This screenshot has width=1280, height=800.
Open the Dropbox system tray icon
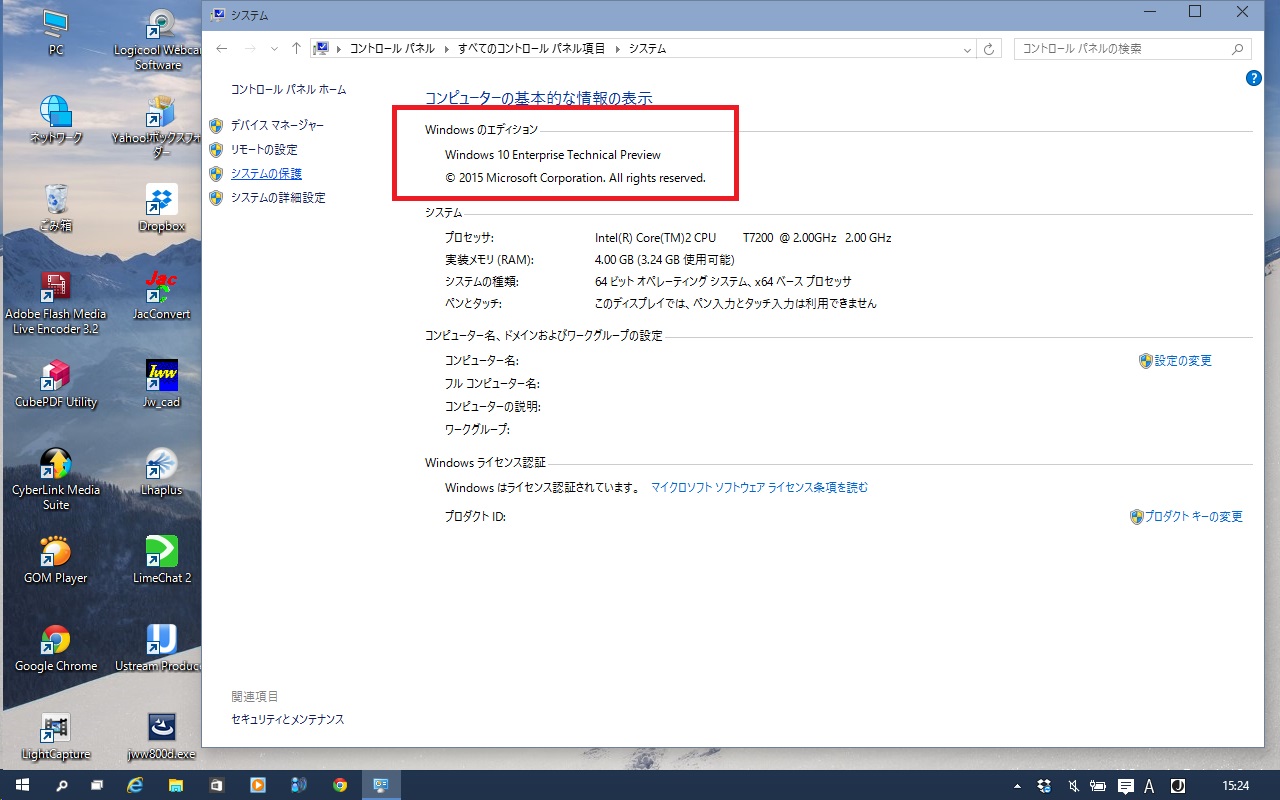(1045, 785)
